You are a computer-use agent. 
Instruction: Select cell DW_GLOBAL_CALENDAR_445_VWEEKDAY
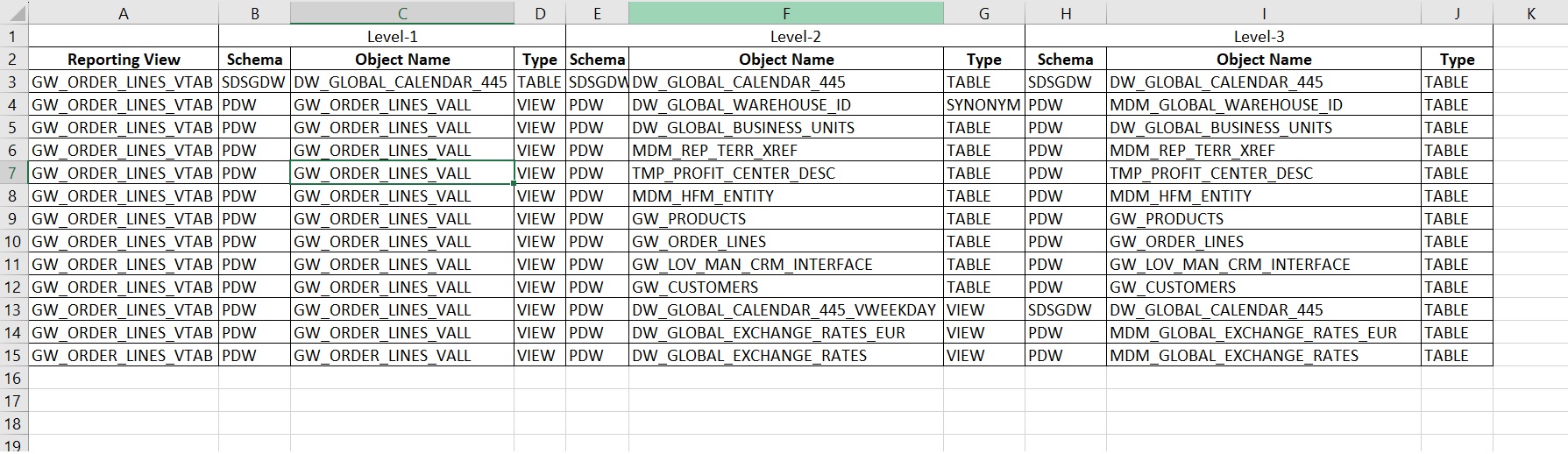coord(786,309)
